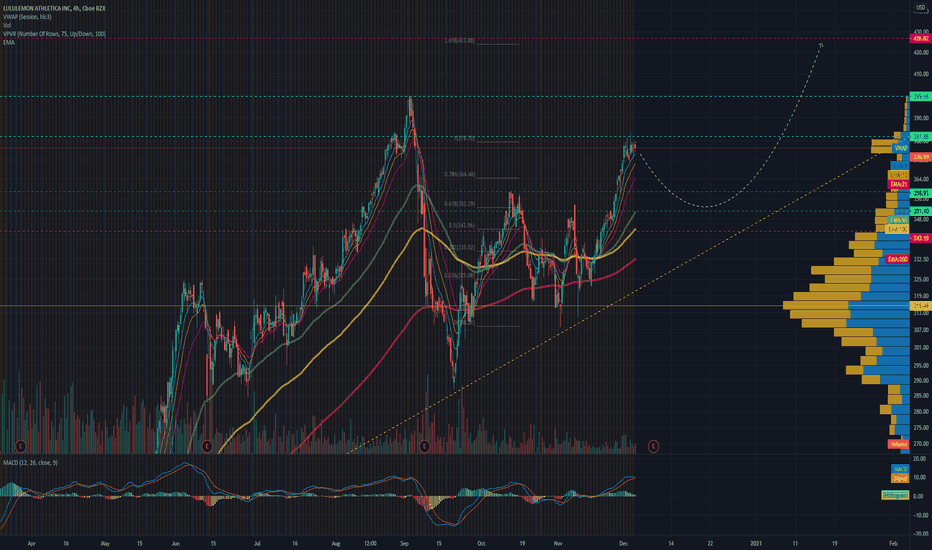Click the upcoming earnings E marker in December

[x=653, y=446]
